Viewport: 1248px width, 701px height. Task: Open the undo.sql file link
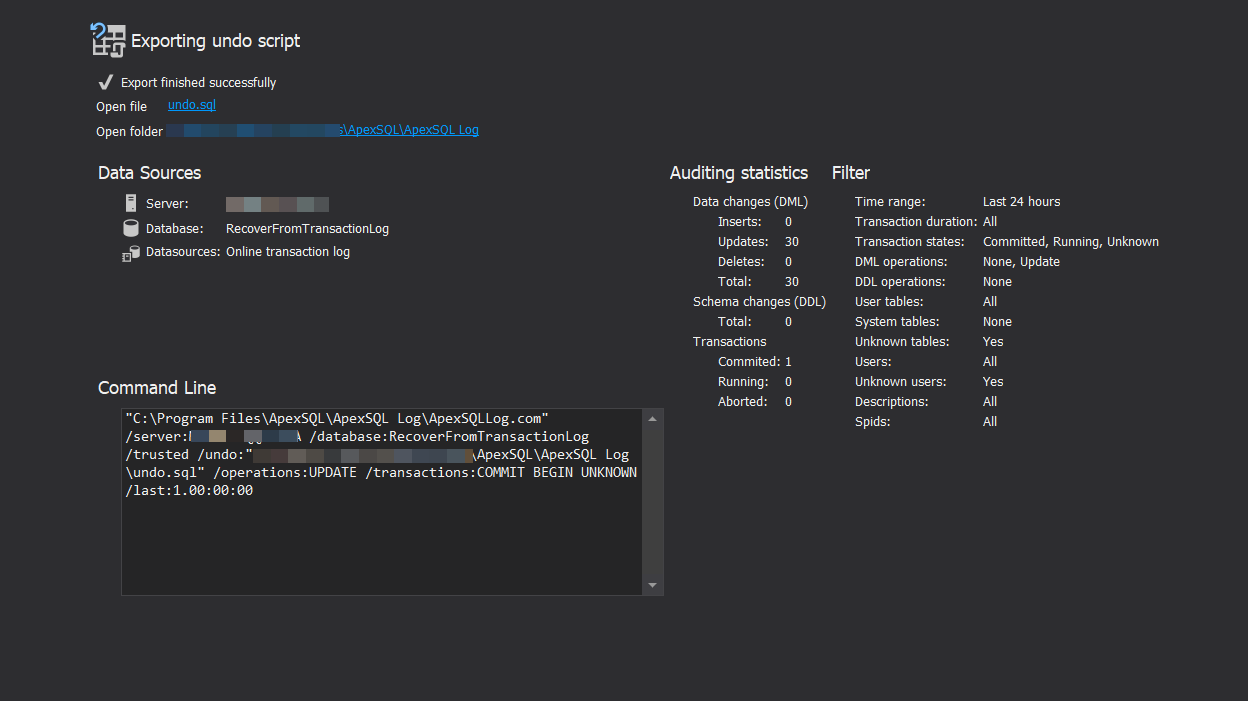(x=191, y=105)
